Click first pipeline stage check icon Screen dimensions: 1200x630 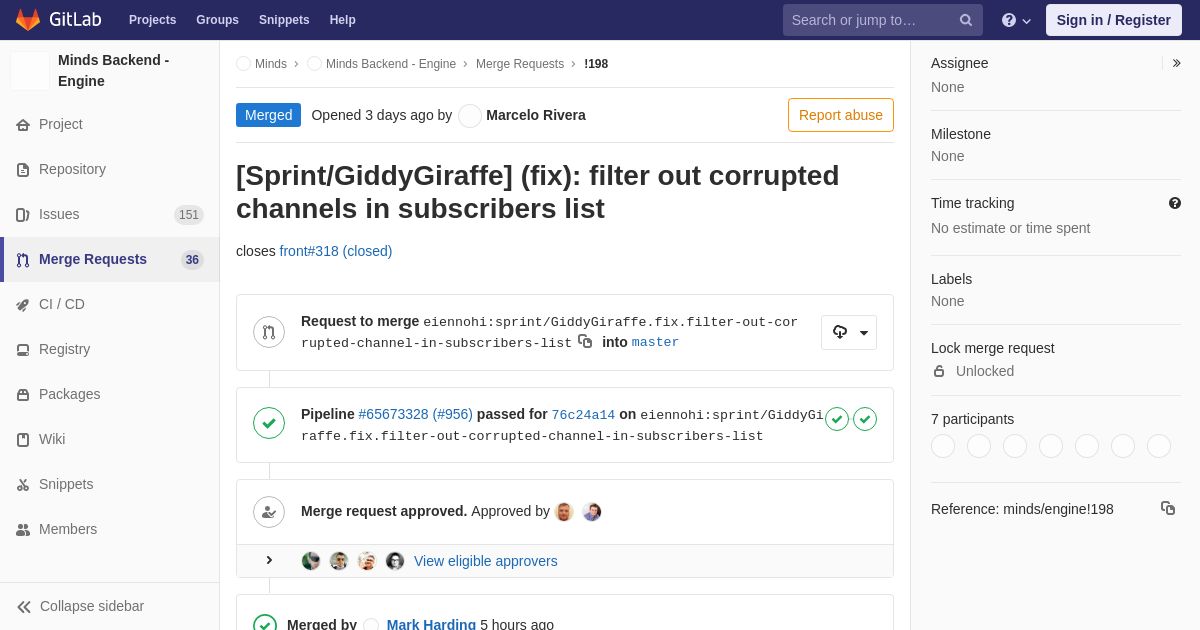click(837, 419)
